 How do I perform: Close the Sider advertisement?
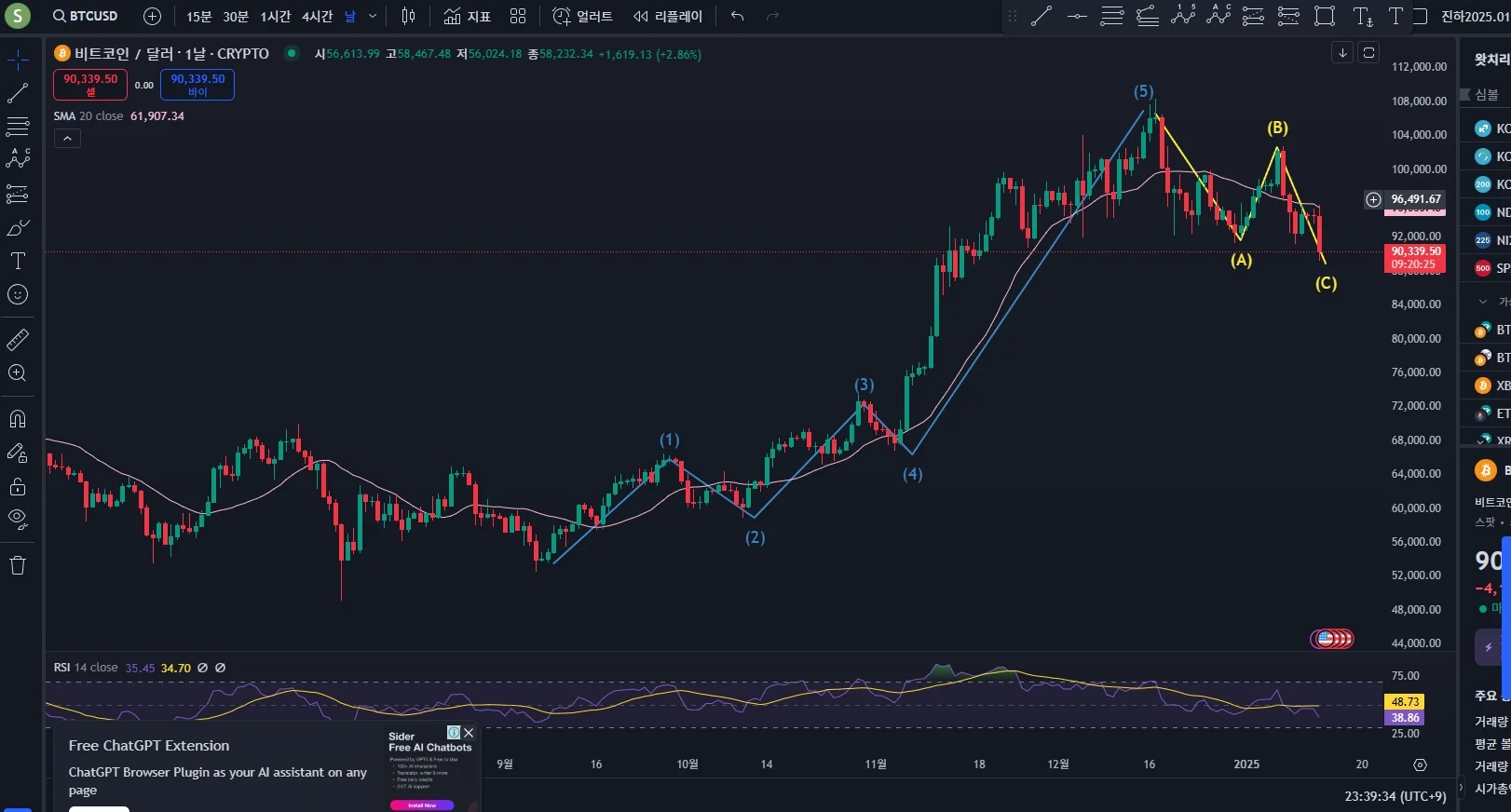coord(469,733)
